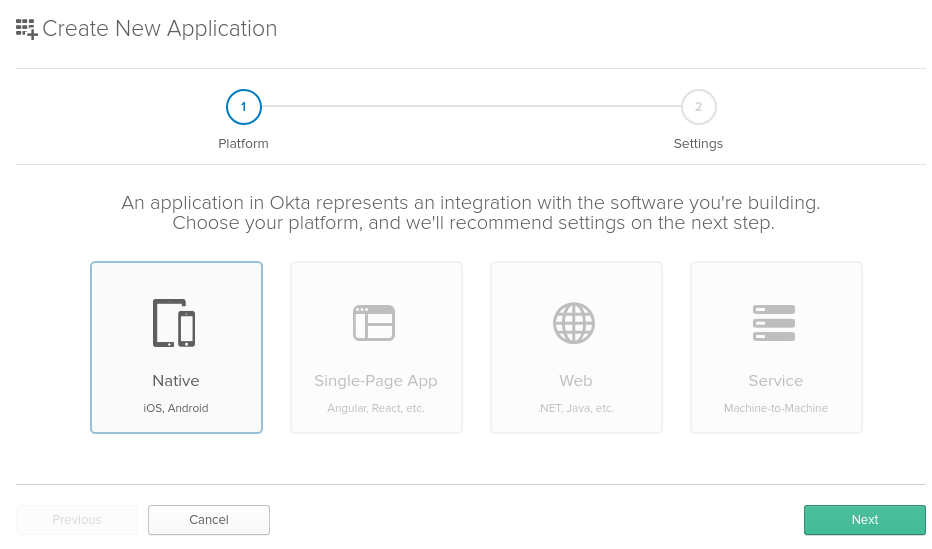Click the Angular, React, etc. subtitle
Viewport: 932px width, 549px height.
tap(376, 408)
